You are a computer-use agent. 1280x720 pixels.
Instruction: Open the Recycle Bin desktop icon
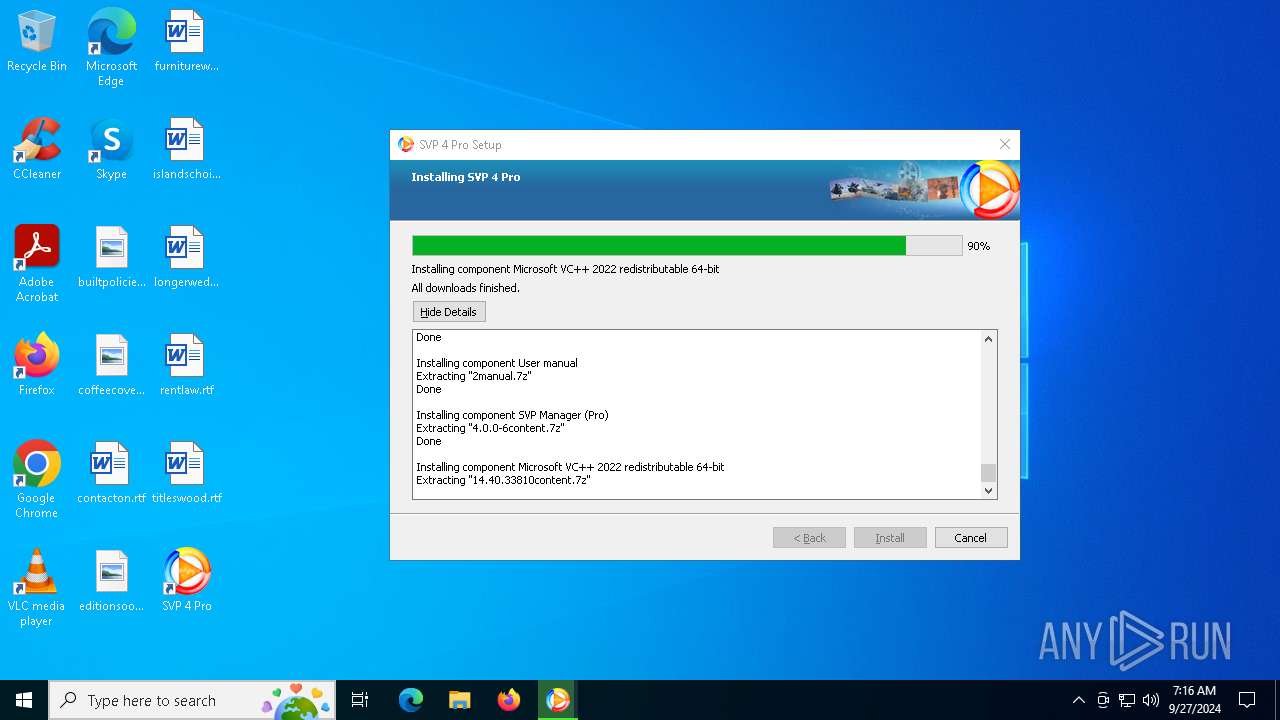tap(37, 42)
